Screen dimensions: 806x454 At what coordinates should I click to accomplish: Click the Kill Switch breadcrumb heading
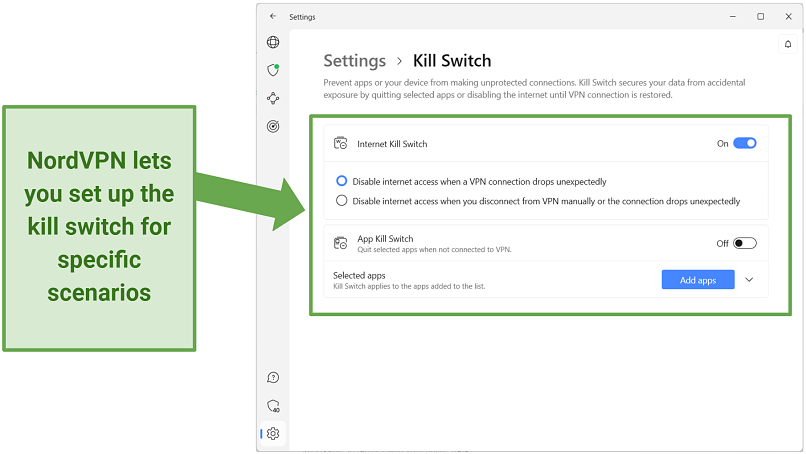point(452,61)
